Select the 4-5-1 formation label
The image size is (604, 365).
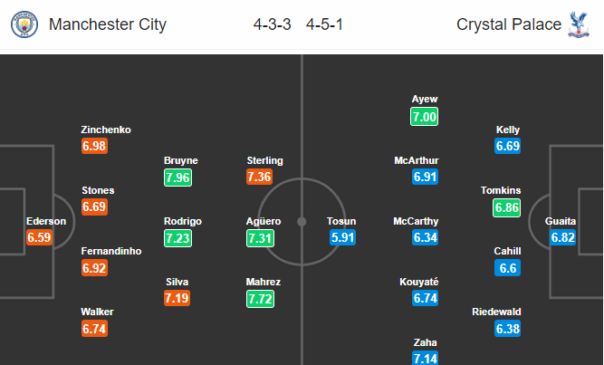point(324,25)
